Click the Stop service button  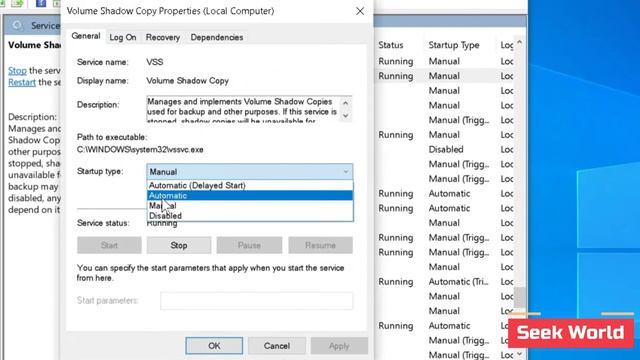(x=179, y=245)
